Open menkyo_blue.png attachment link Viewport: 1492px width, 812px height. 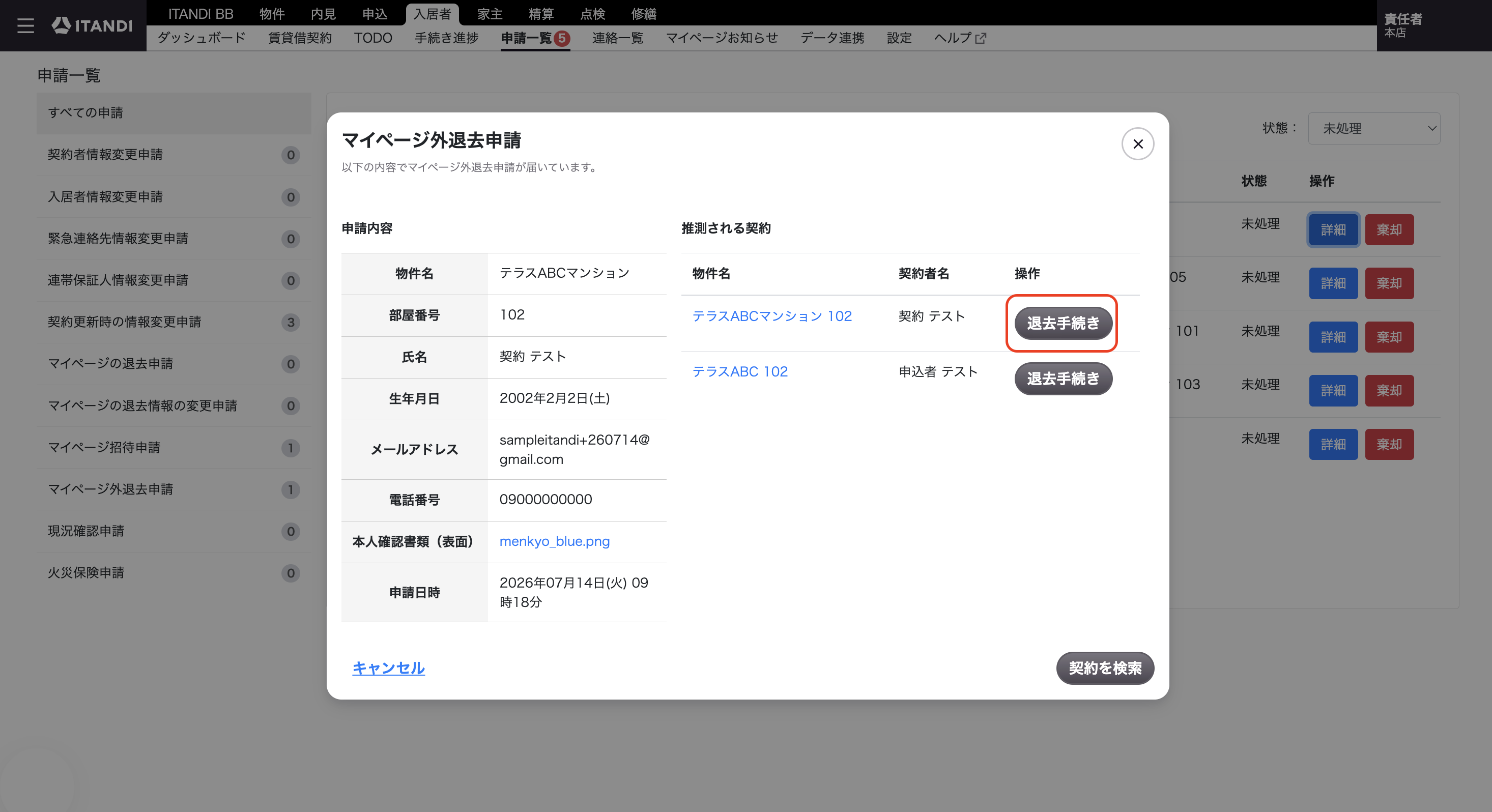tap(554, 541)
